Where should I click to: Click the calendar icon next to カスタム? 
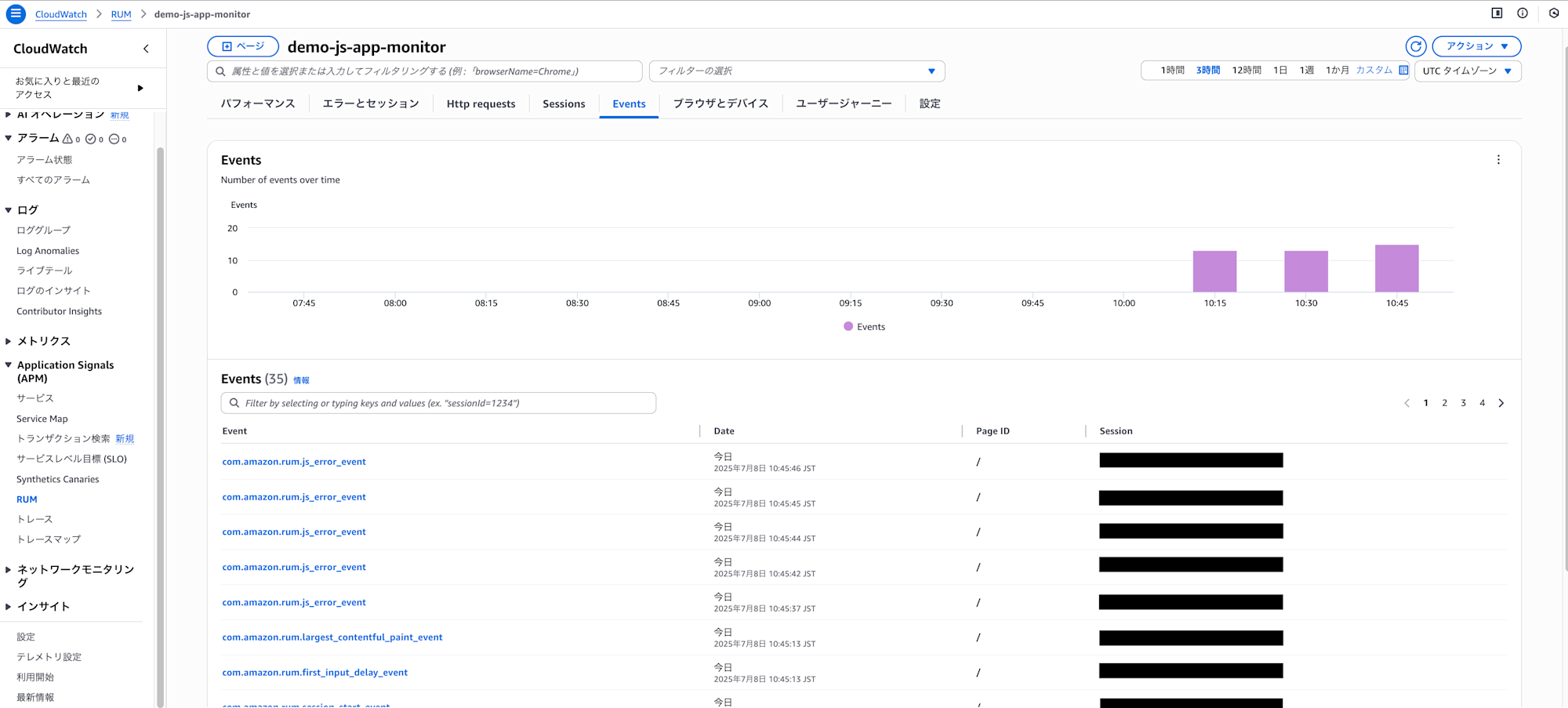click(x=1403, y=70)
